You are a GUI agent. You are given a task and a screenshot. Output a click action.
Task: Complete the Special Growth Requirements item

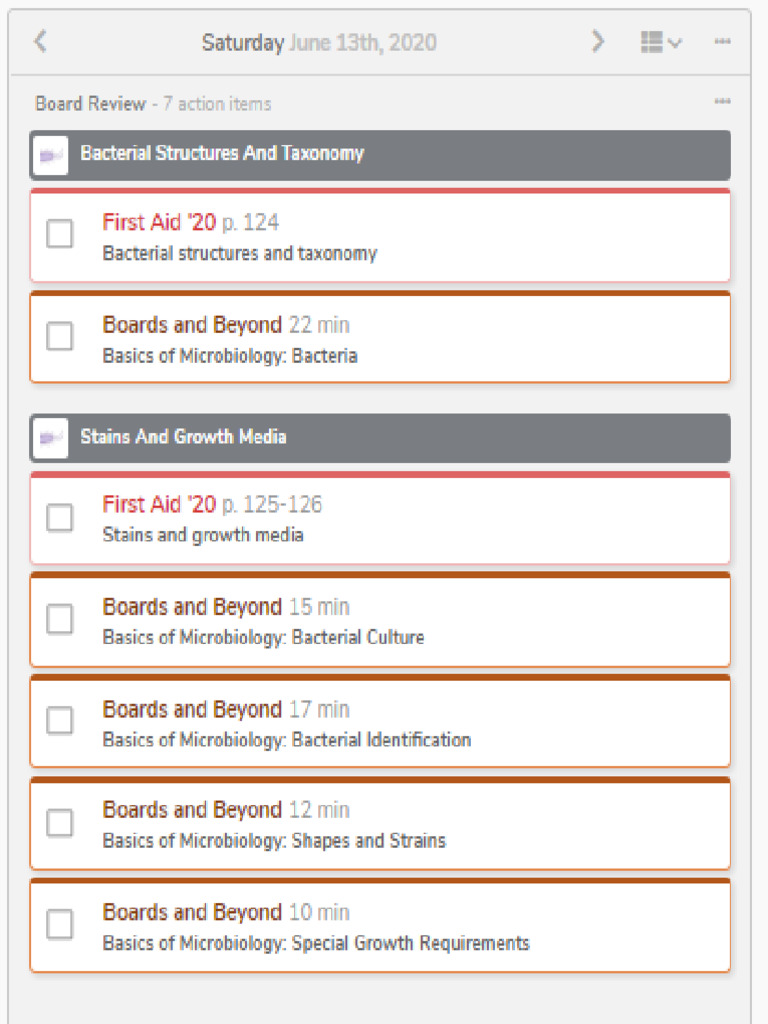(60, 924)
